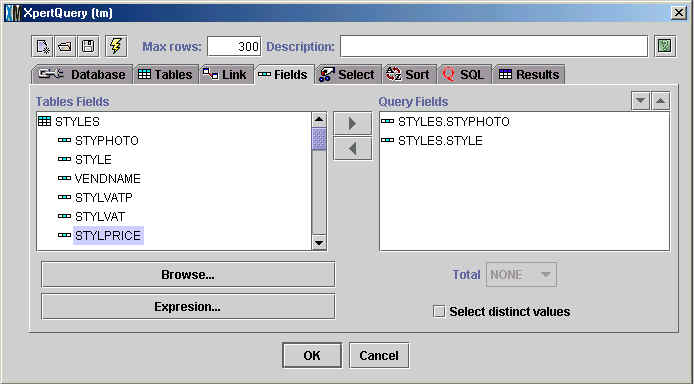Enable the Select distinct values checkbox

(x=439, y=311)
